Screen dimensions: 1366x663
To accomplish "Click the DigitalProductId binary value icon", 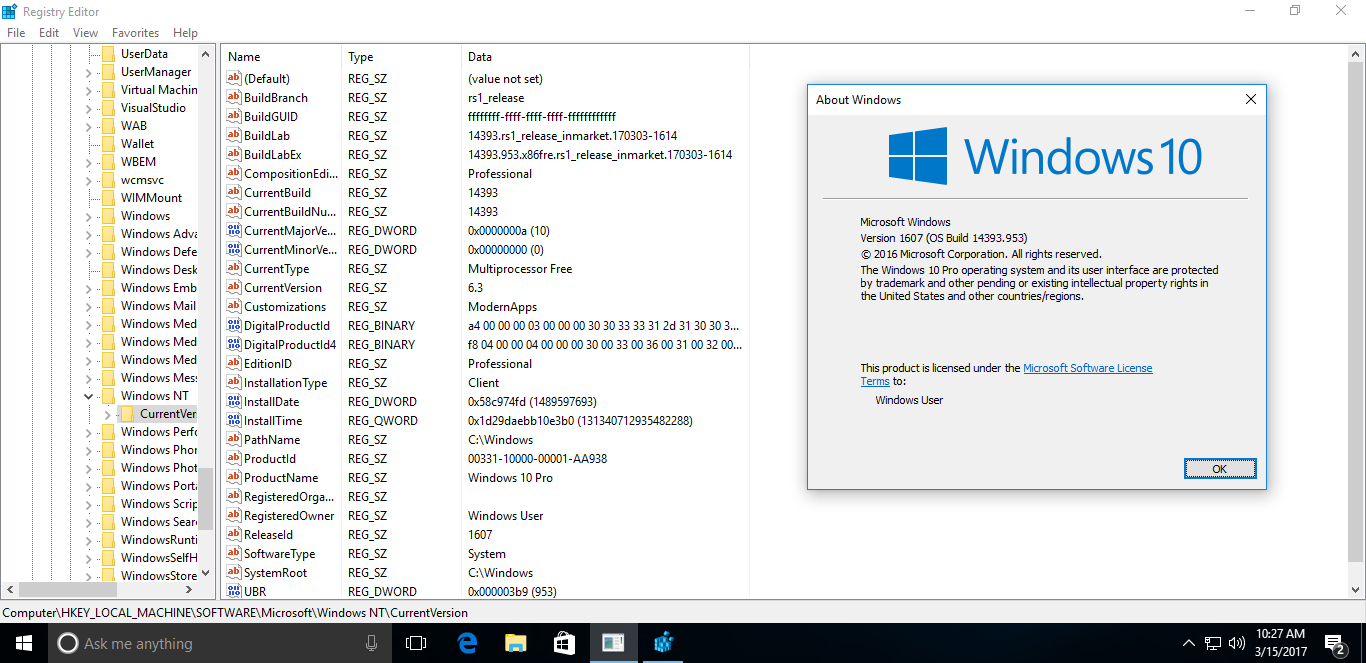I will tap(235, 326).
